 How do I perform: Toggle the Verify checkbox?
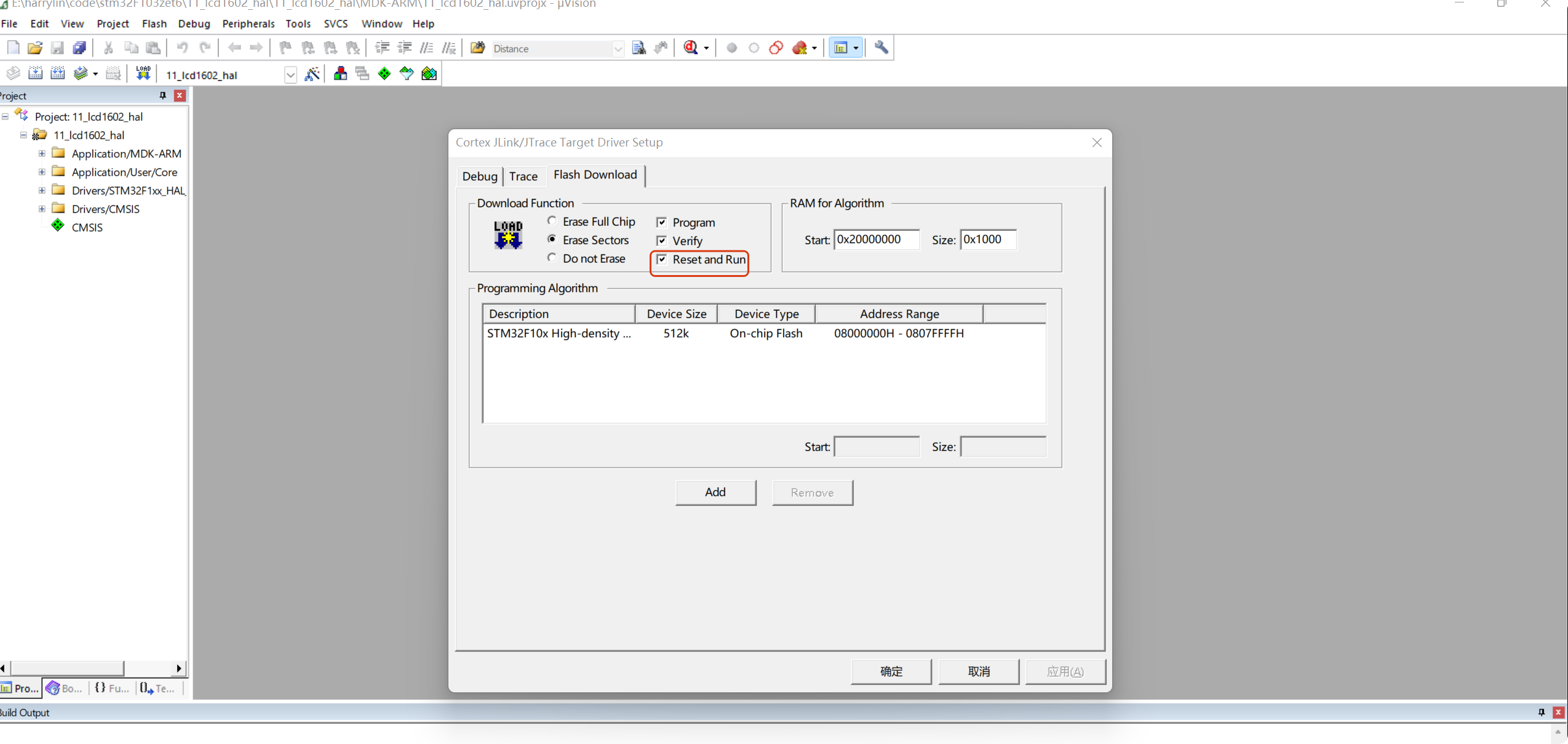pos(662,241)
